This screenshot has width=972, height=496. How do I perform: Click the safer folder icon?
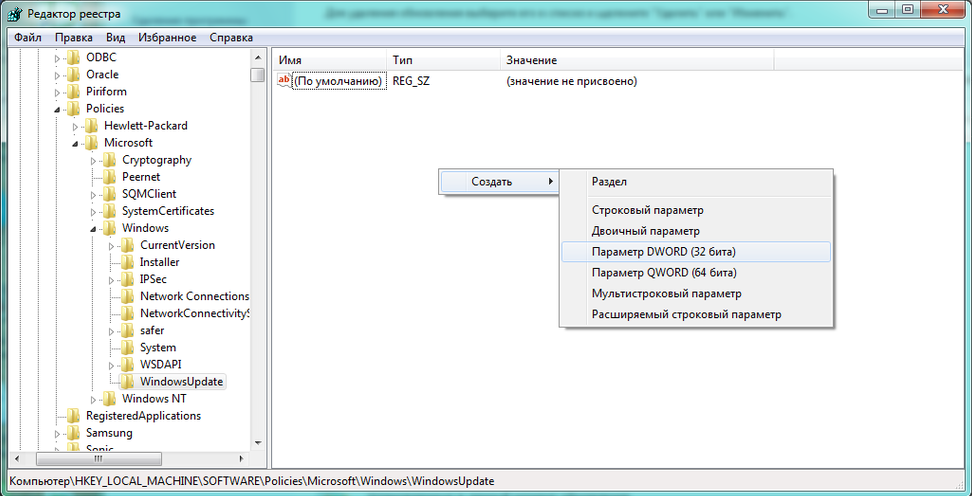(x=128, y=330)
